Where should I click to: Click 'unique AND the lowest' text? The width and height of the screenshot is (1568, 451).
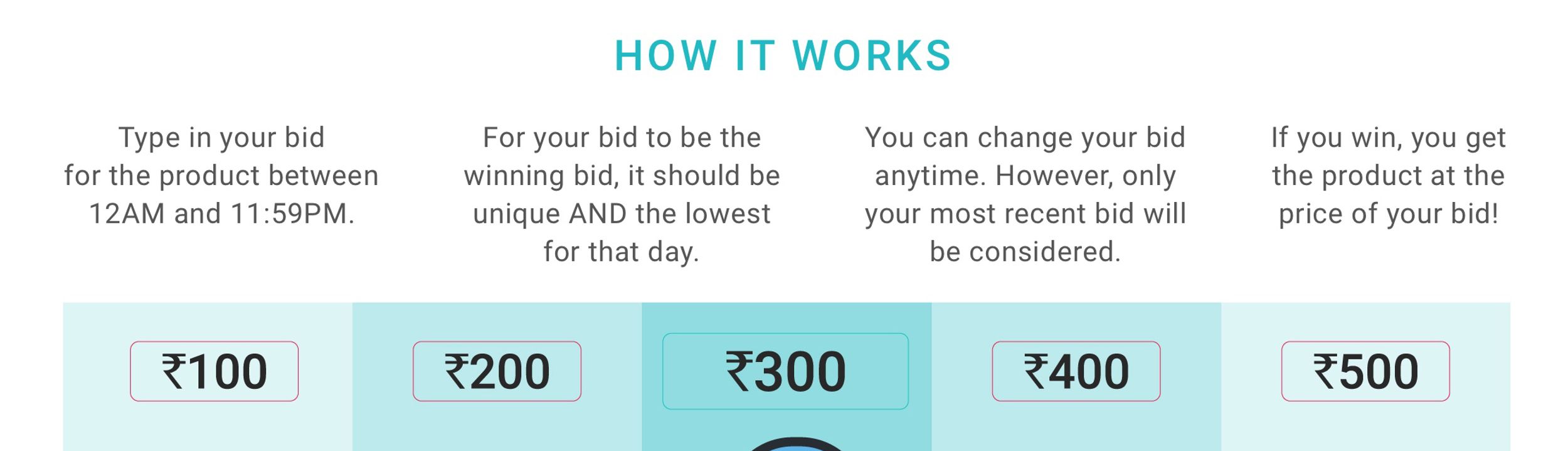622,214
